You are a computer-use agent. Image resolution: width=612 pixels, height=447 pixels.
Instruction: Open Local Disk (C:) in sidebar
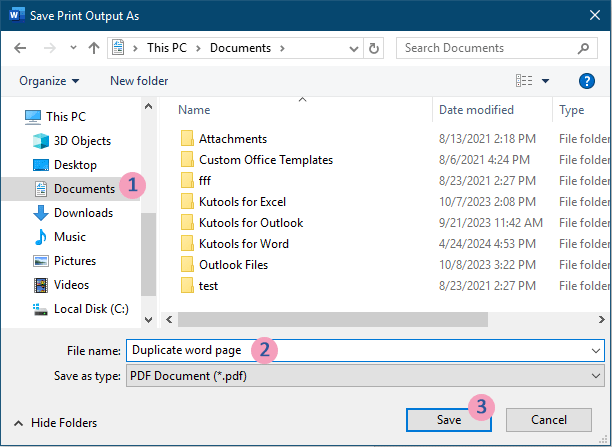tap(89, 309)
